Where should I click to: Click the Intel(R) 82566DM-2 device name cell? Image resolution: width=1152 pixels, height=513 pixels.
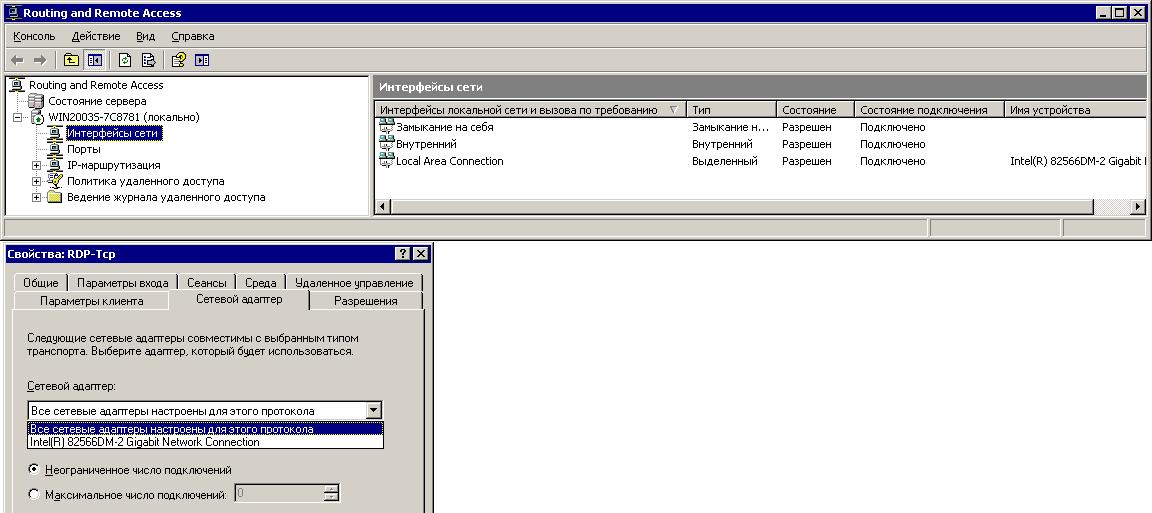[1077, 161]
